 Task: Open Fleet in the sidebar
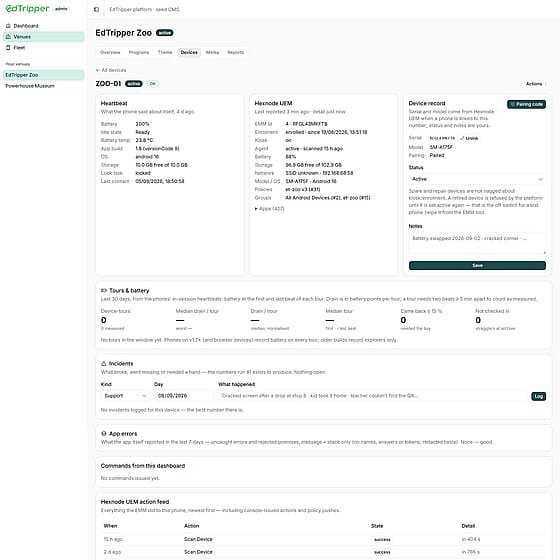pos(44,48)
